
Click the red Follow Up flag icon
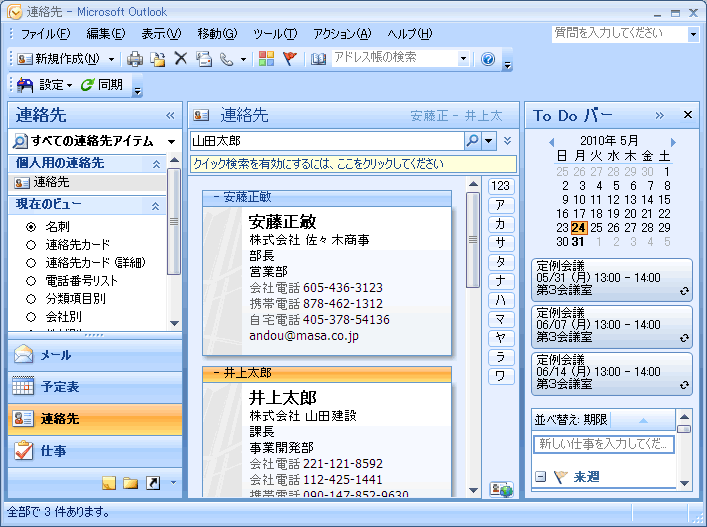289,59
